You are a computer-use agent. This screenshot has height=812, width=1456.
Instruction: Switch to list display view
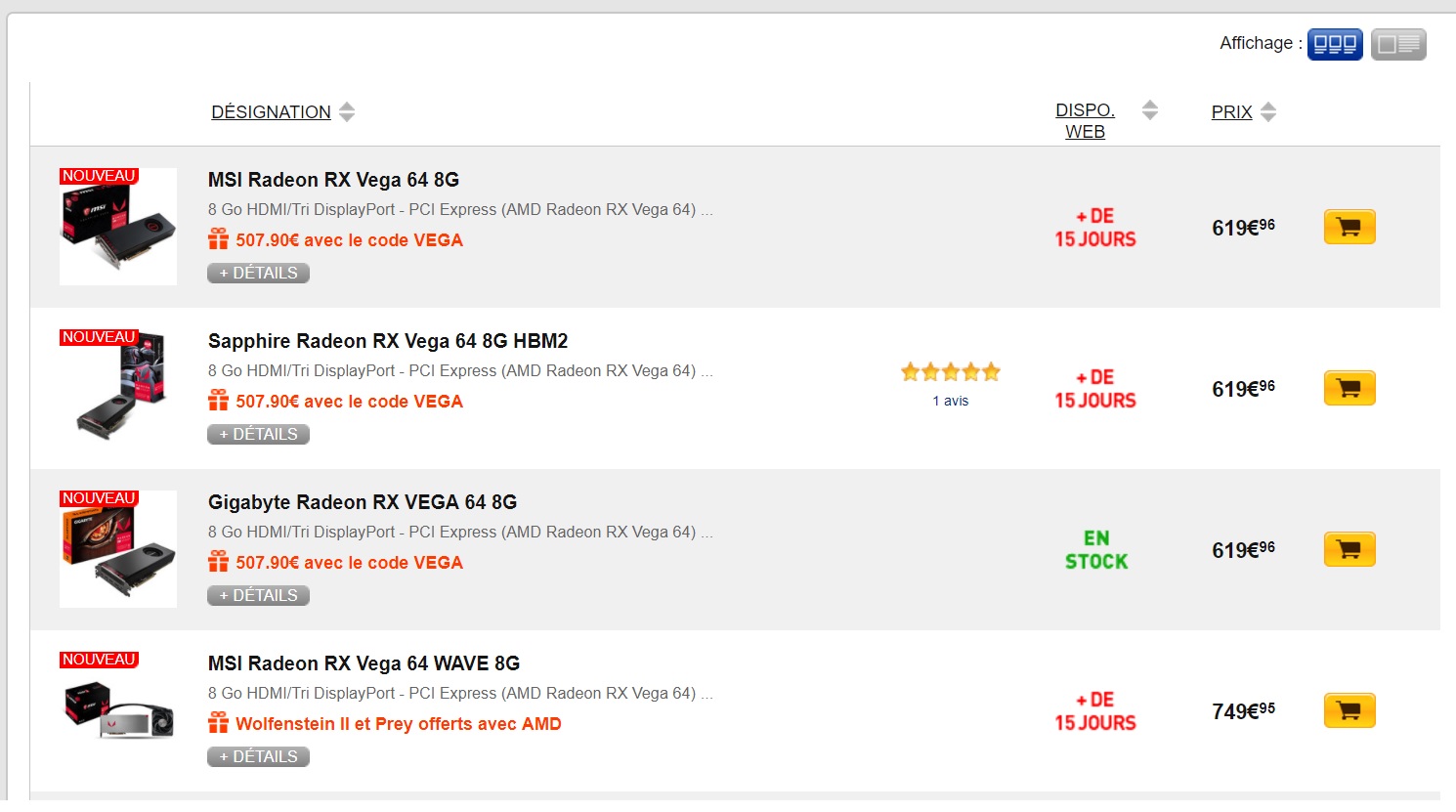point(1398,44)
